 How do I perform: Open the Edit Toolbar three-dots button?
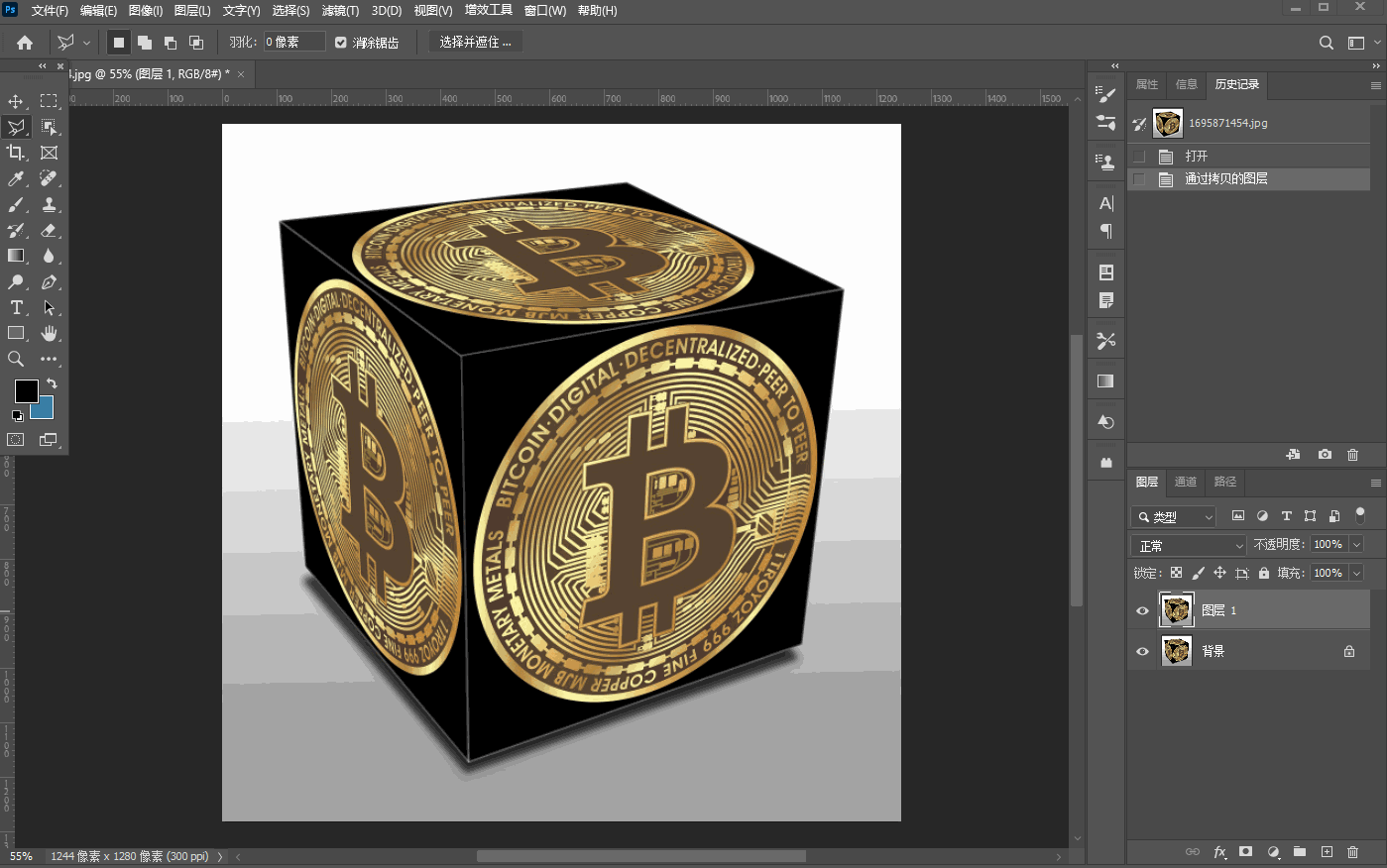[x=49, y=359]
